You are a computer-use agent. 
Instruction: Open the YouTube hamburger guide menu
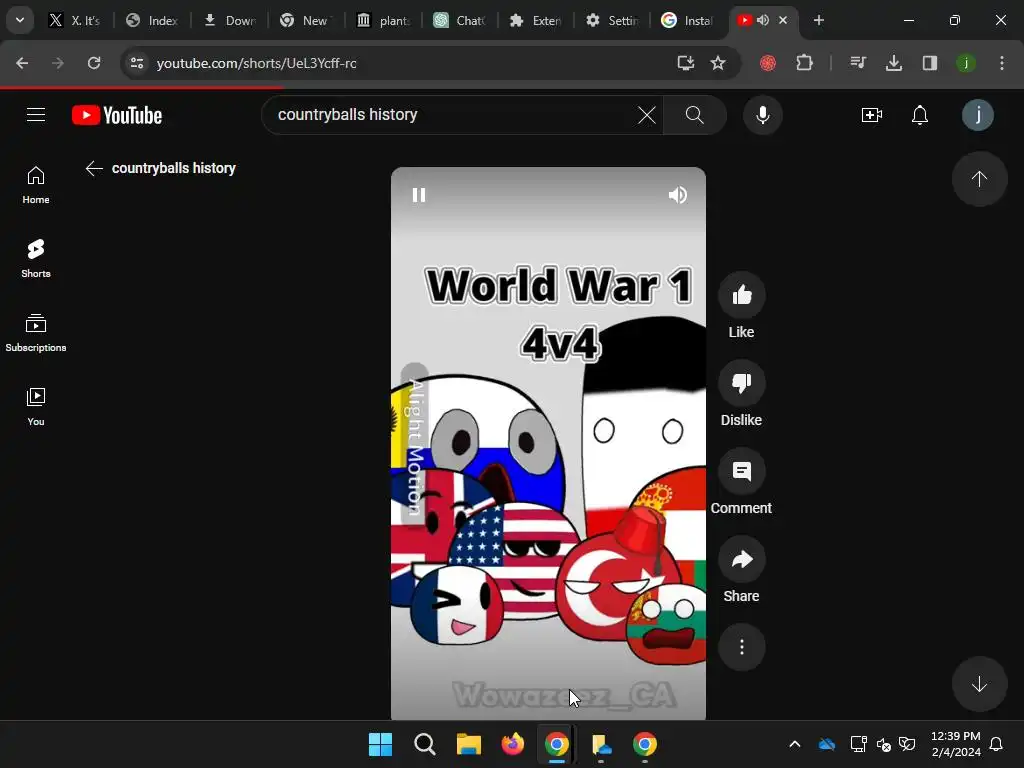coord(36,115)
